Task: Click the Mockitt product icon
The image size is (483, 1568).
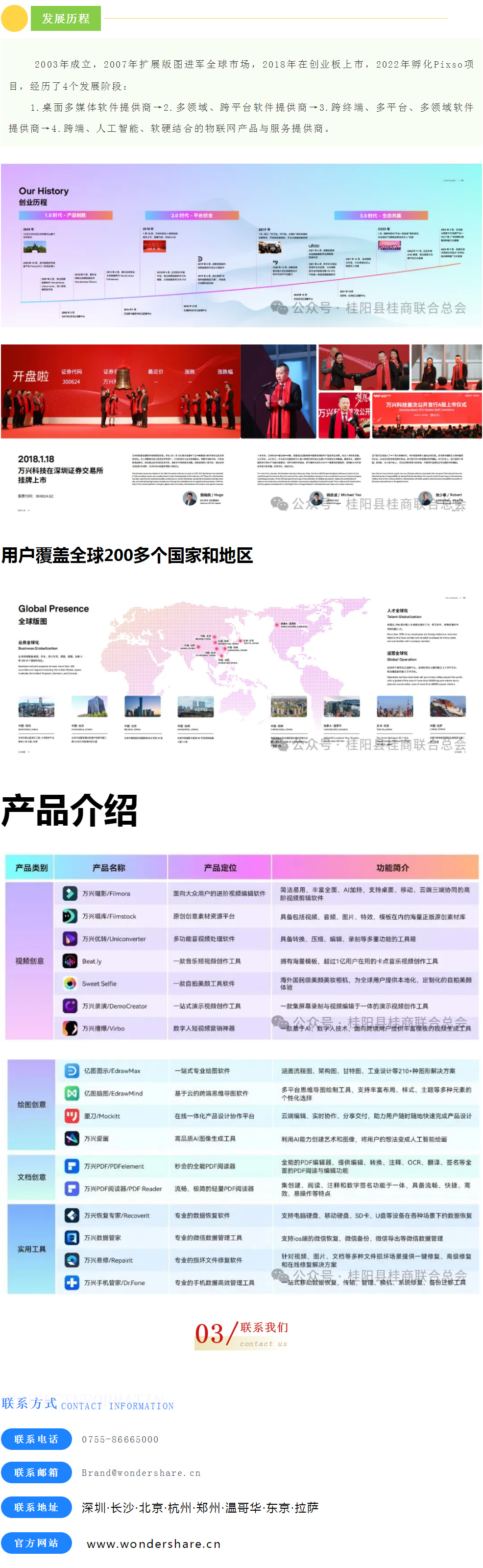Action: [72, 1116]
